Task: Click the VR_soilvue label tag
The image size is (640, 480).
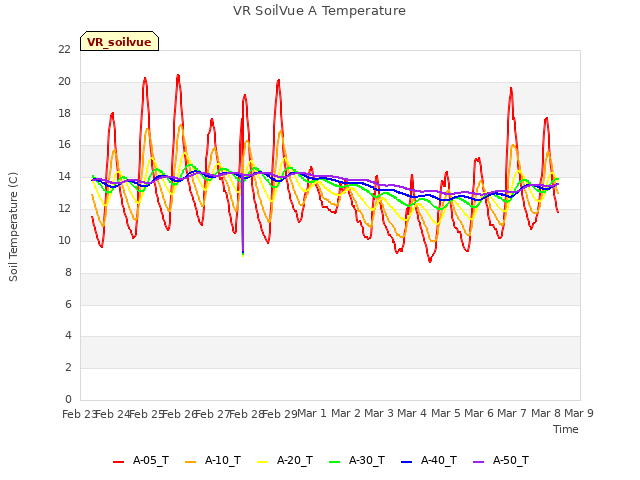Action: pyautogui.click(x=119, y=41)
